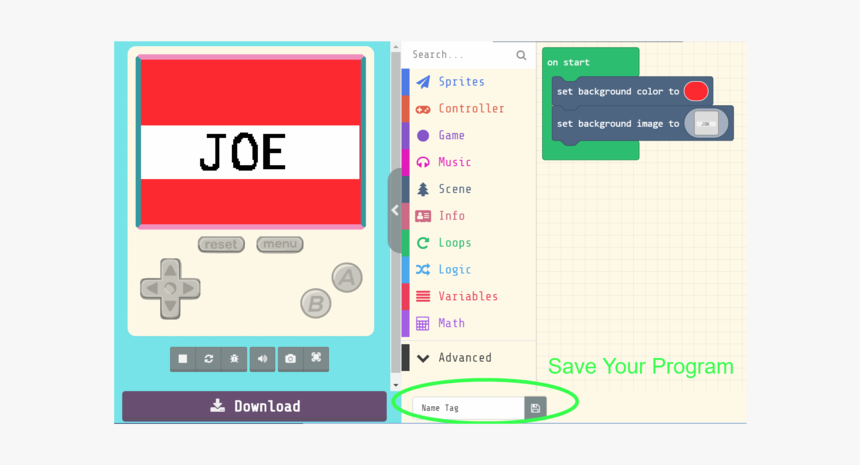
Task: Tap the B button on simulator
Action: 316,303
